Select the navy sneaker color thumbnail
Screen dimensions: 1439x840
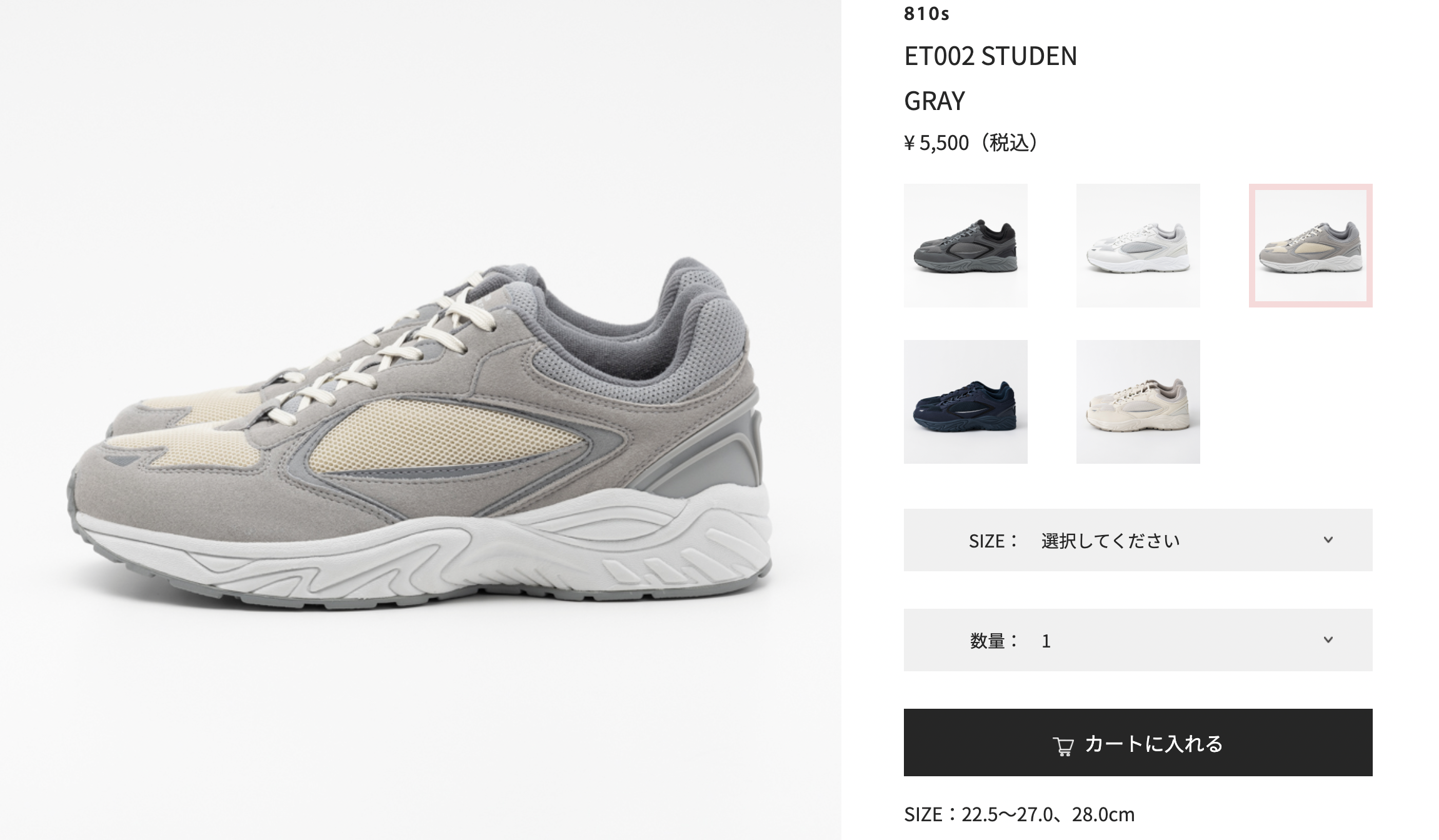click(966, 402)
